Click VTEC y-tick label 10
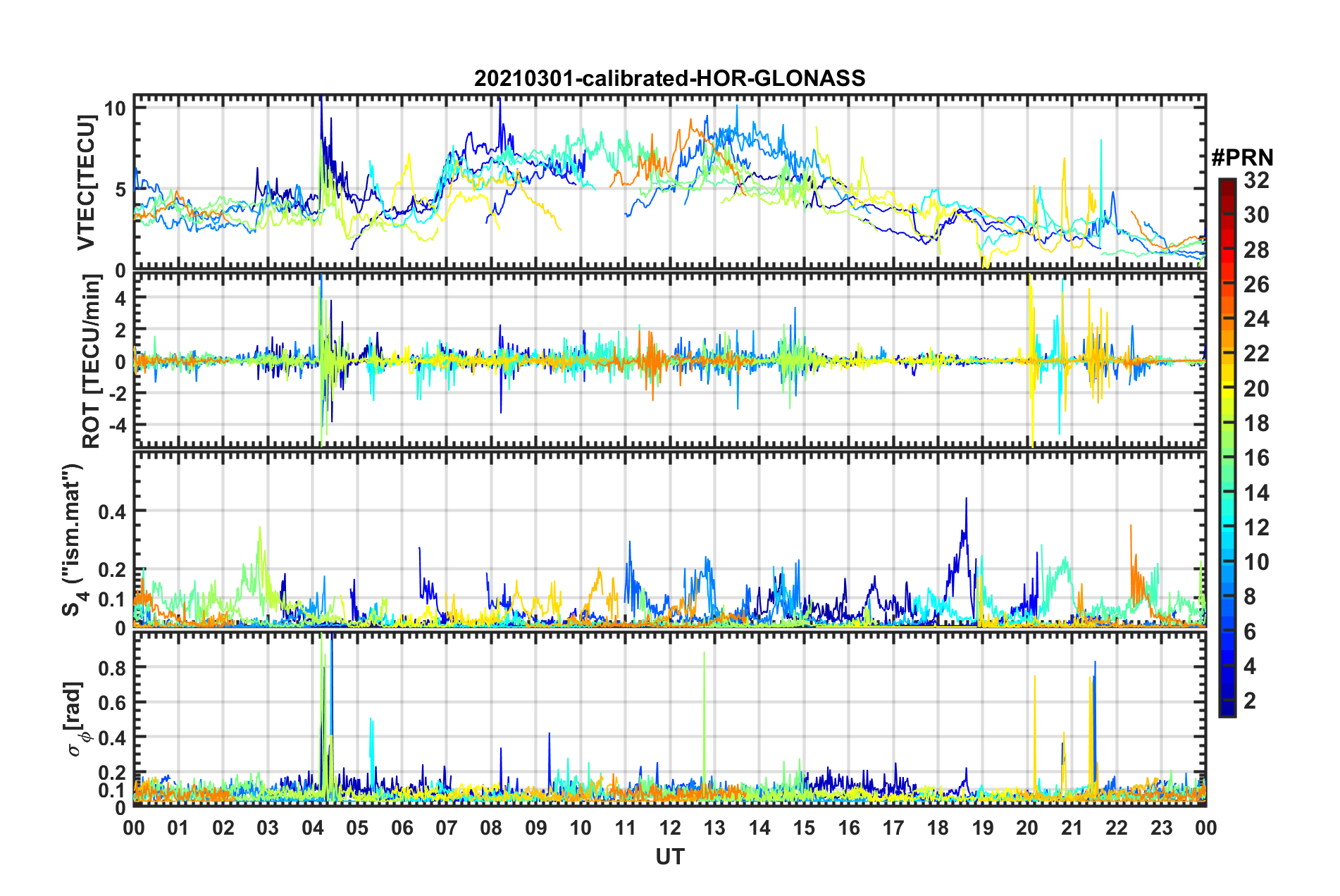The image size is (1340, 896). [x=115, y=108]
